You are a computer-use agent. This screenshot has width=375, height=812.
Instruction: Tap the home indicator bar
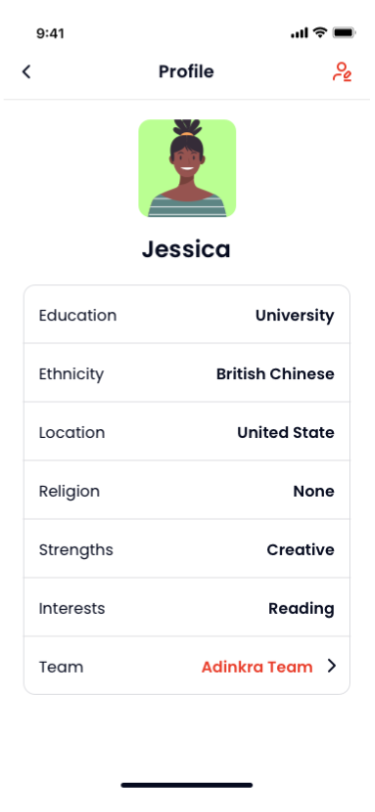pos(187,786)
